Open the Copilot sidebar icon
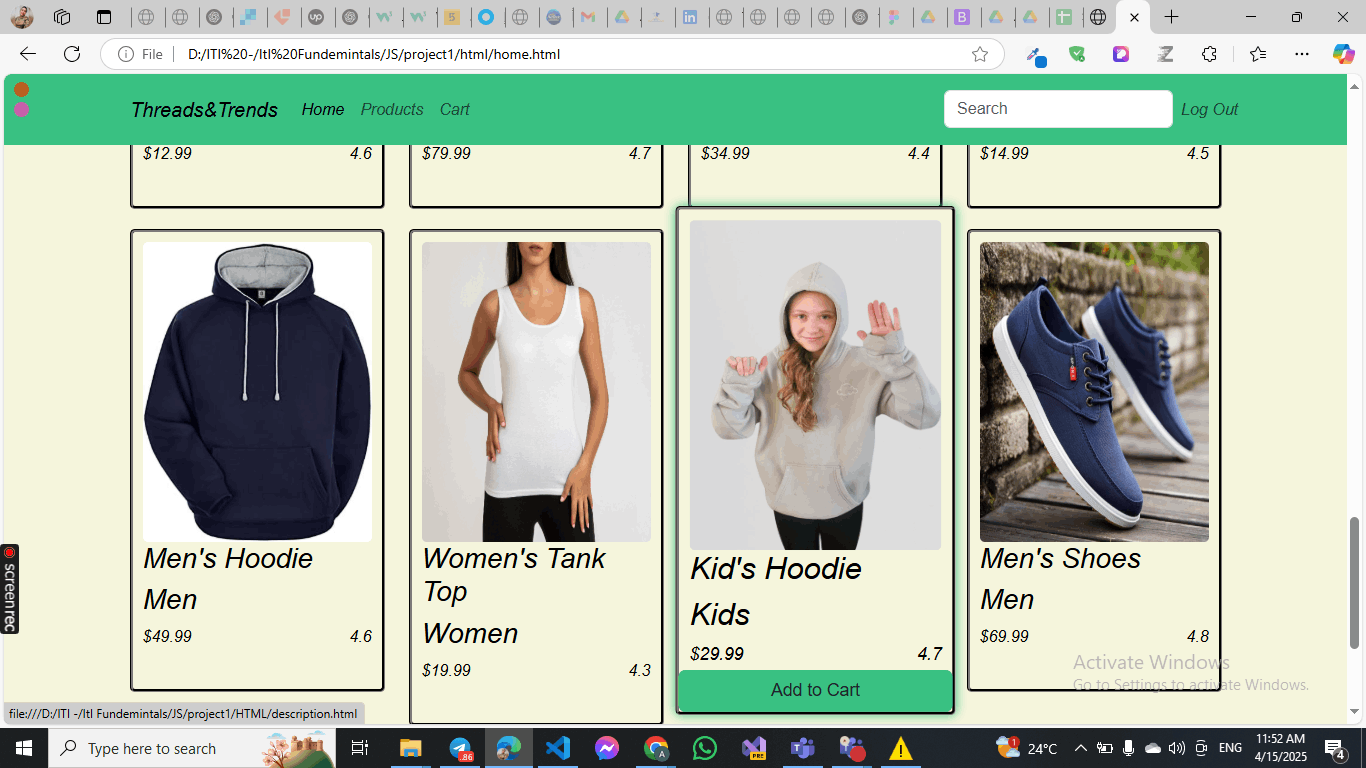This screenshot has width=1366, height=768. click(1343, 54)
